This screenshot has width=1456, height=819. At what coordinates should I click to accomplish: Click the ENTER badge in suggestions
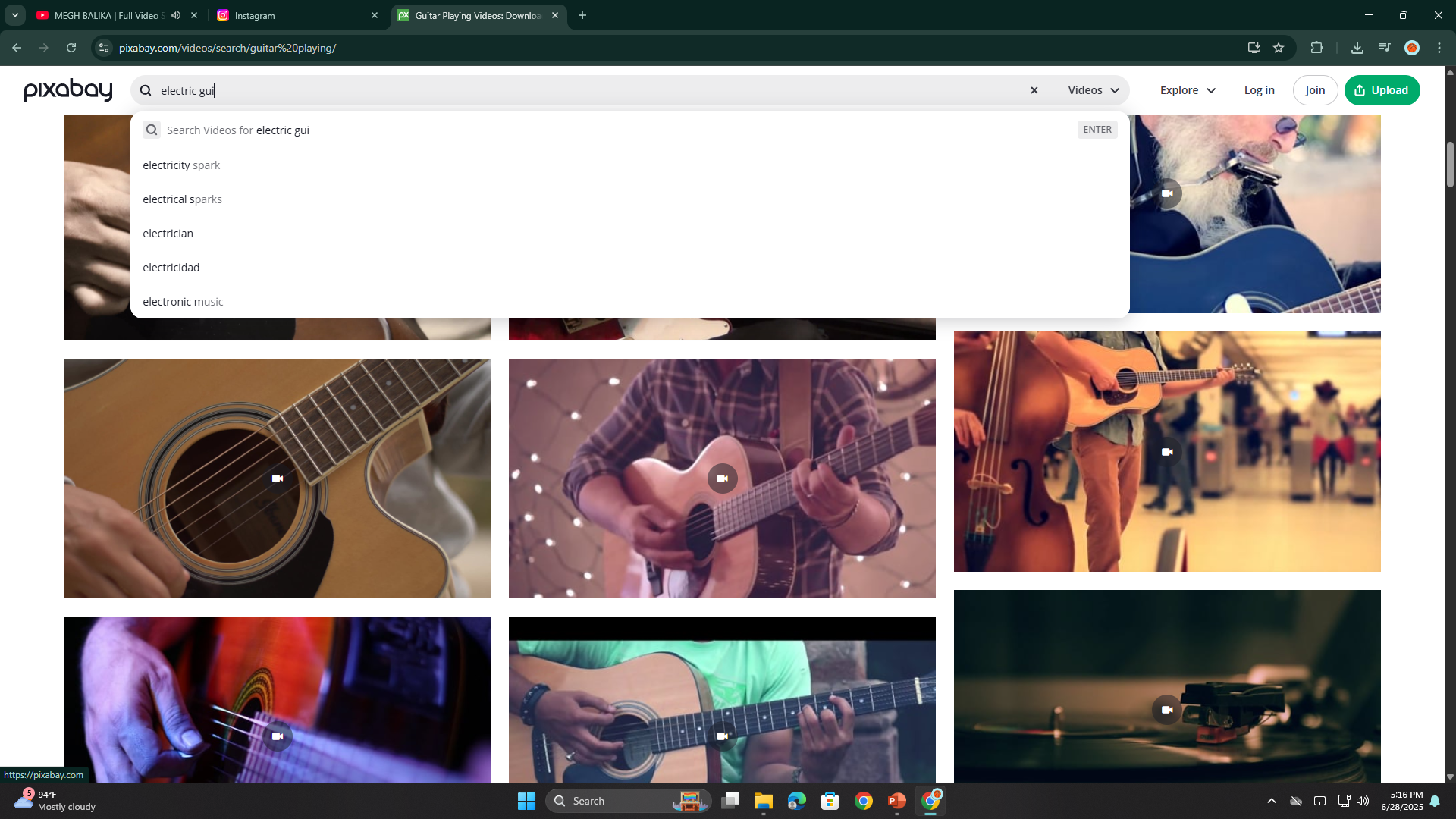pos(1097,130)
